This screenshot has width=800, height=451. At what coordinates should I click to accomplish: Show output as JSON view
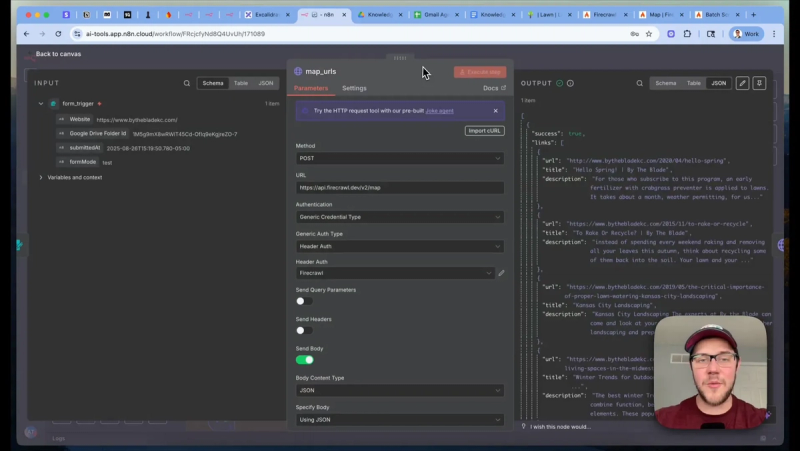pyautogui.click(x=719, y=83)
